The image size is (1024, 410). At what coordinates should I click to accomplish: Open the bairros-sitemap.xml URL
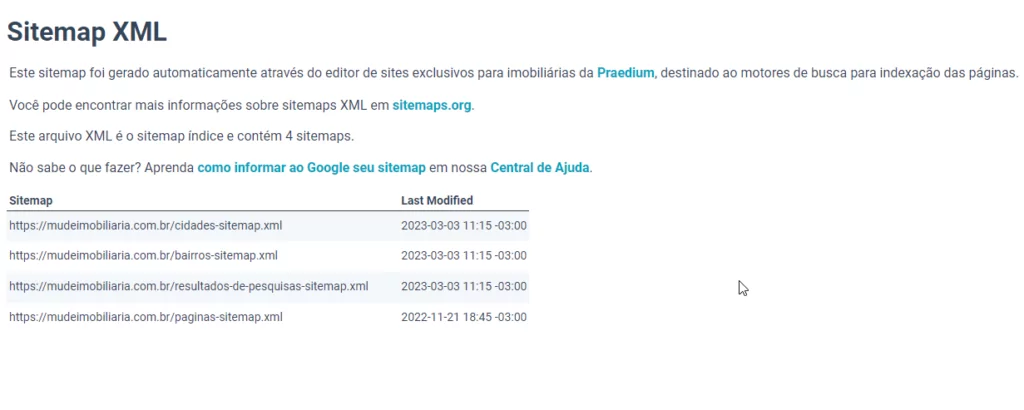click(x=143, y=255)
